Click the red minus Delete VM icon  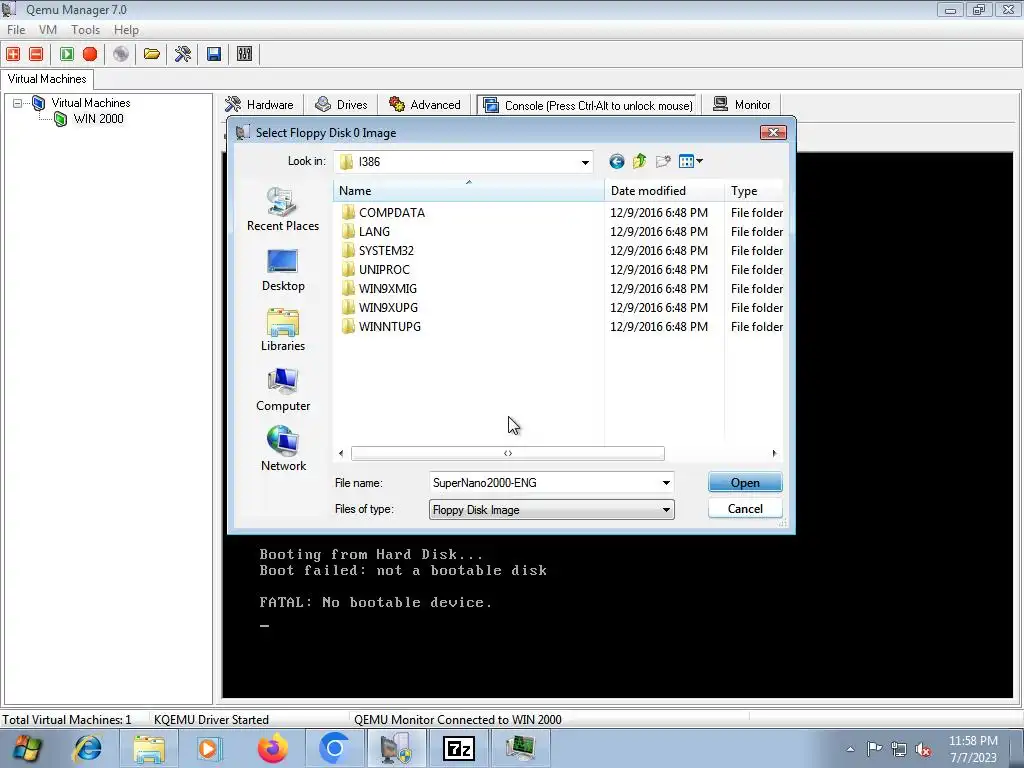pos(36,54)
